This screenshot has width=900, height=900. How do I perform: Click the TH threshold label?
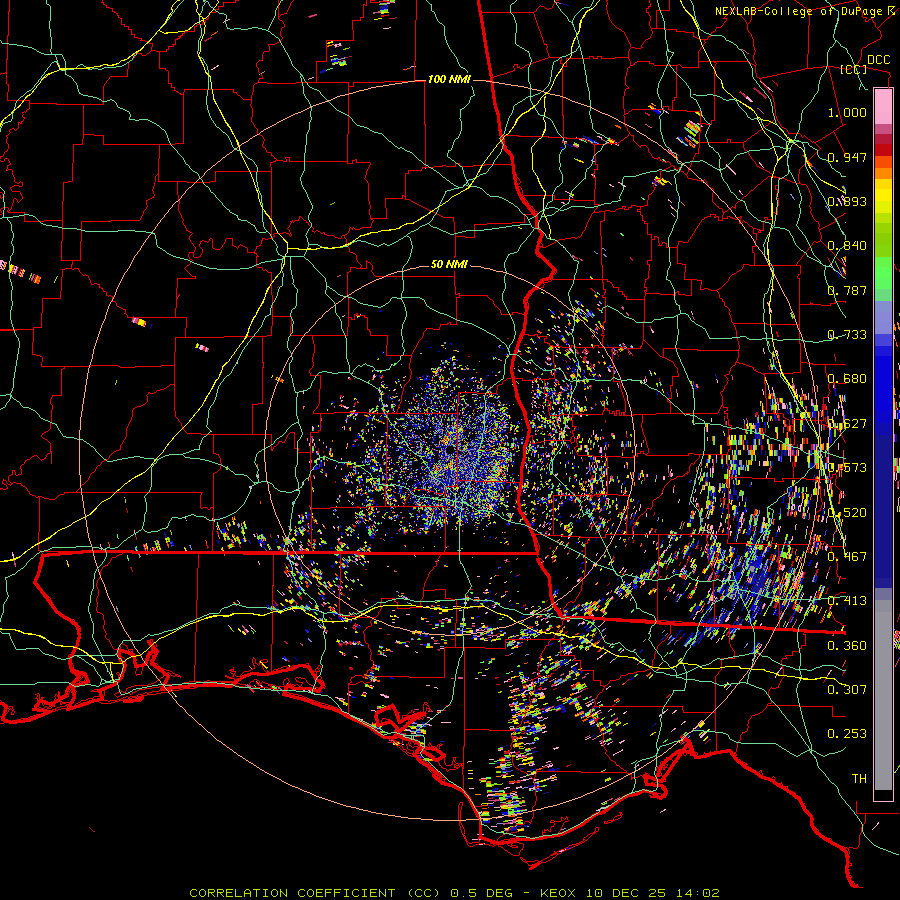pyautogui.click(x=859, y=779)
